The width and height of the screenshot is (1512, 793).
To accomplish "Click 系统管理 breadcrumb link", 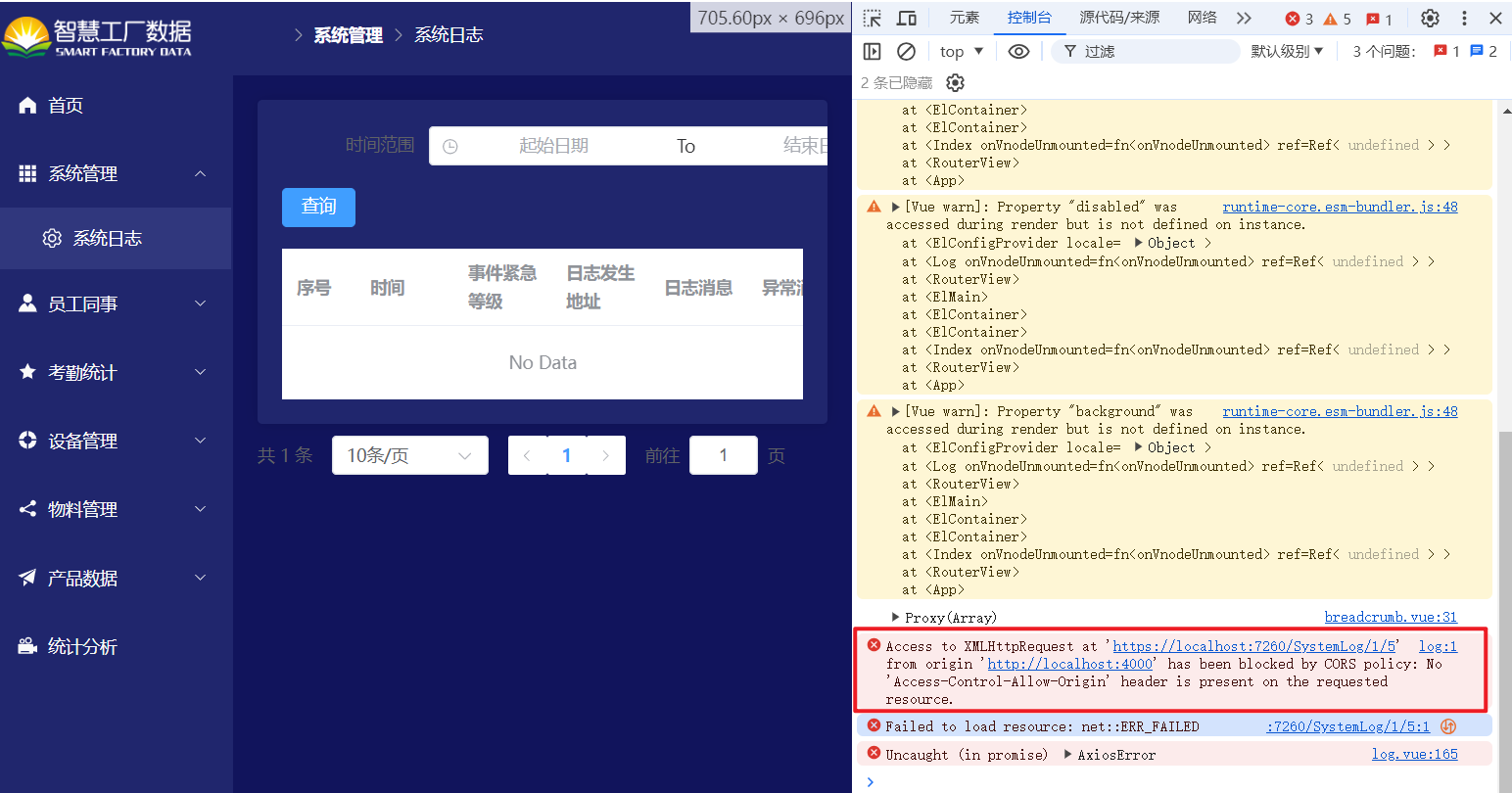I will (348, 35).
